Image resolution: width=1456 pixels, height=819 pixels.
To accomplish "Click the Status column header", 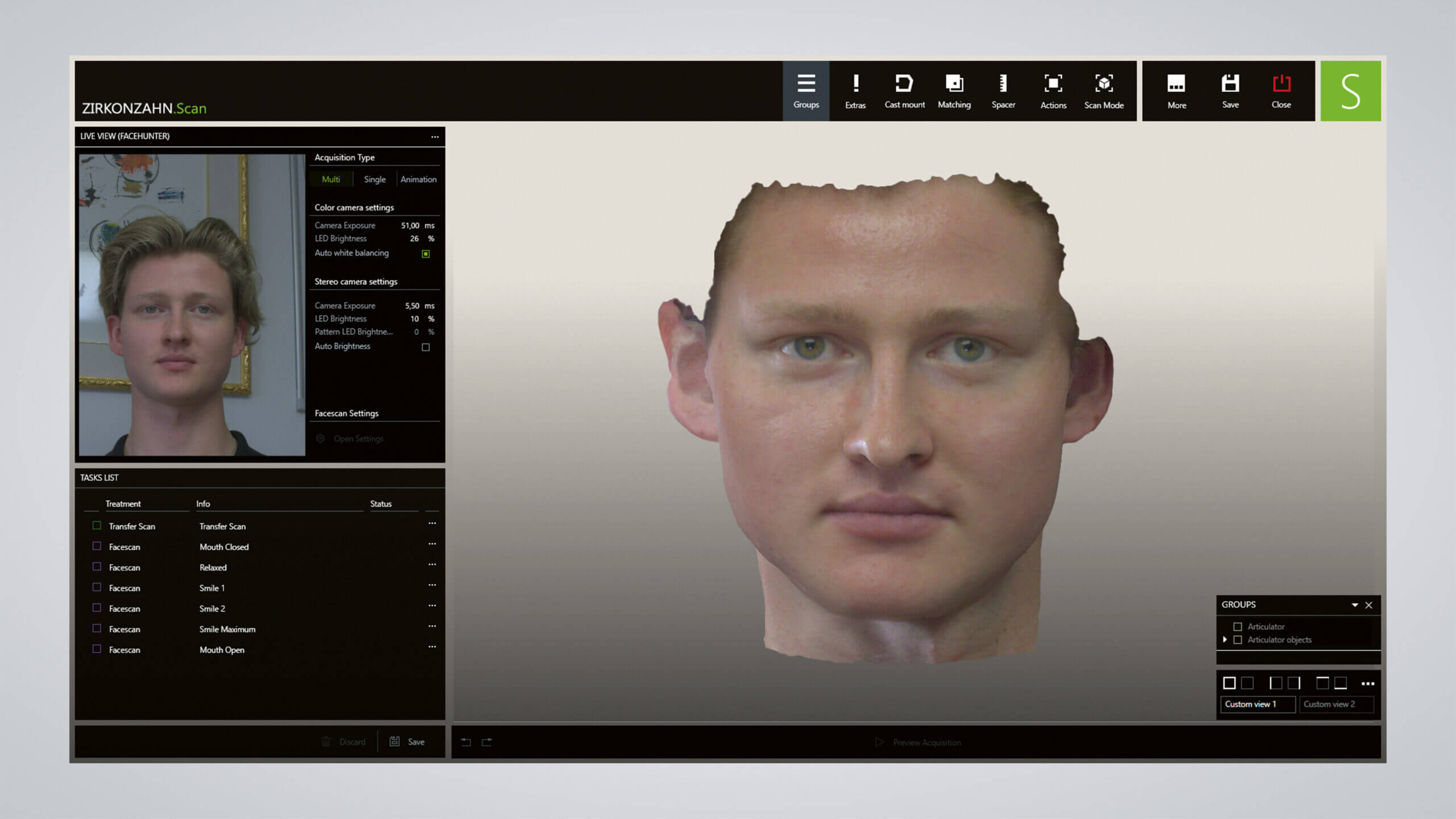I will tap(381, 504).
